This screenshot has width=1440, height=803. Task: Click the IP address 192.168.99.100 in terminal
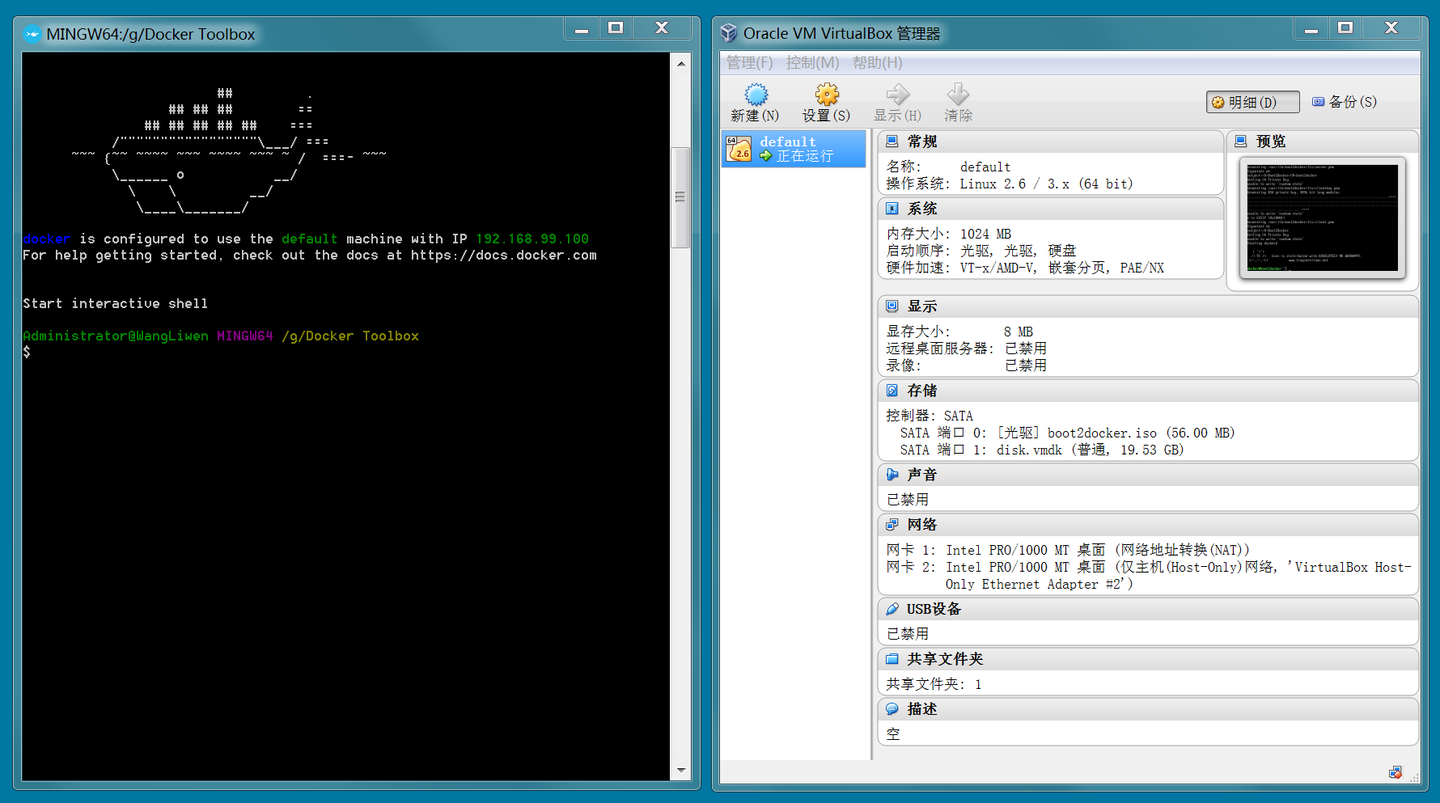pos(532,239)
